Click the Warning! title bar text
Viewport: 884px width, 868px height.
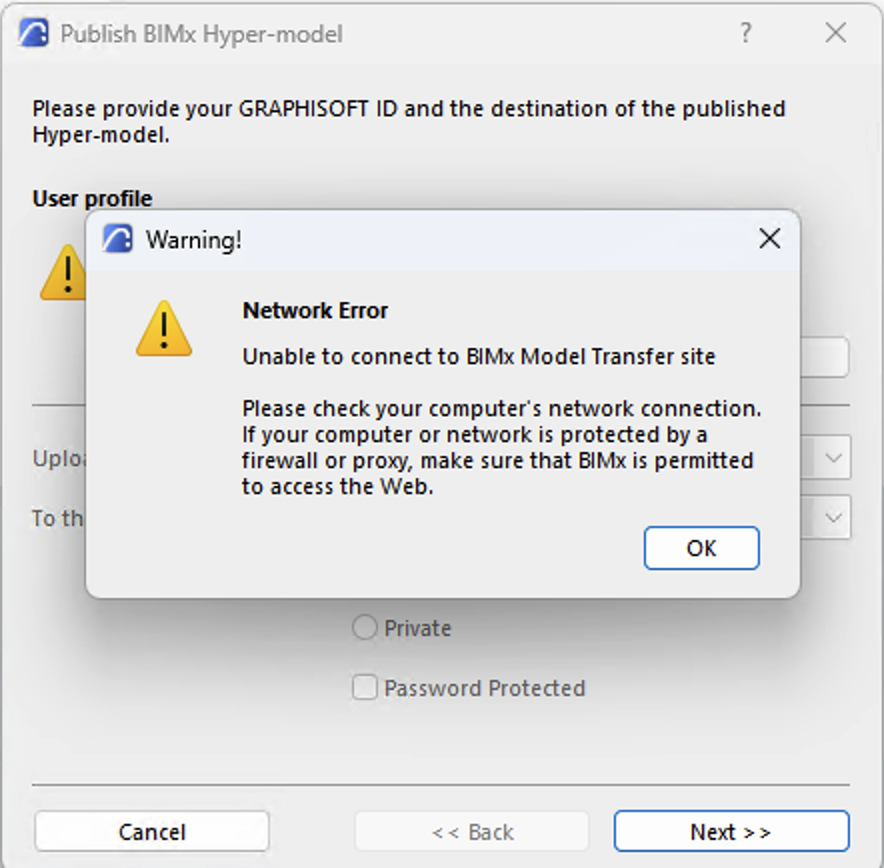tap(194, 240)
